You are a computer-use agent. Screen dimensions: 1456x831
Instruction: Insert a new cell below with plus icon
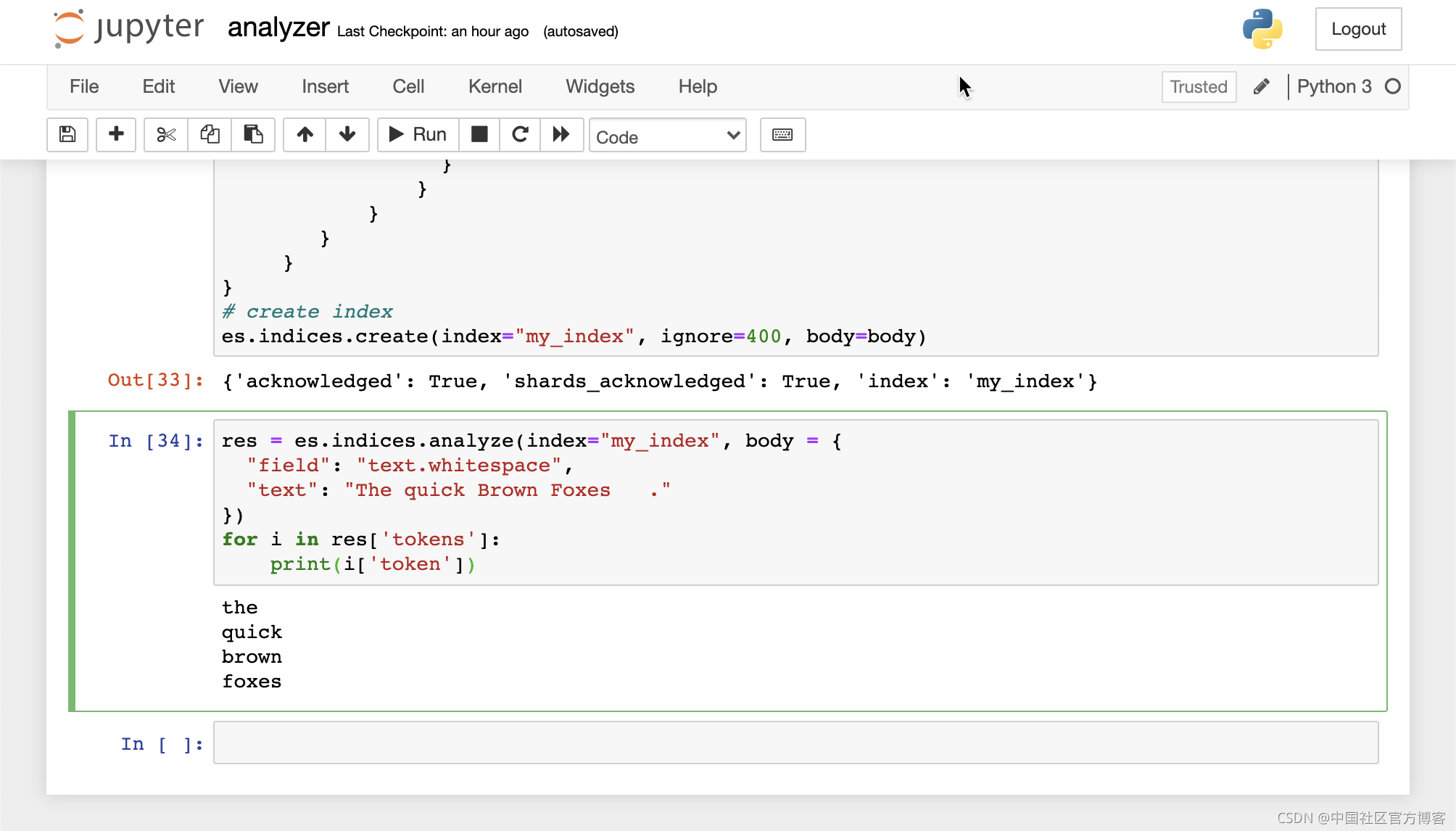point(115,135)
